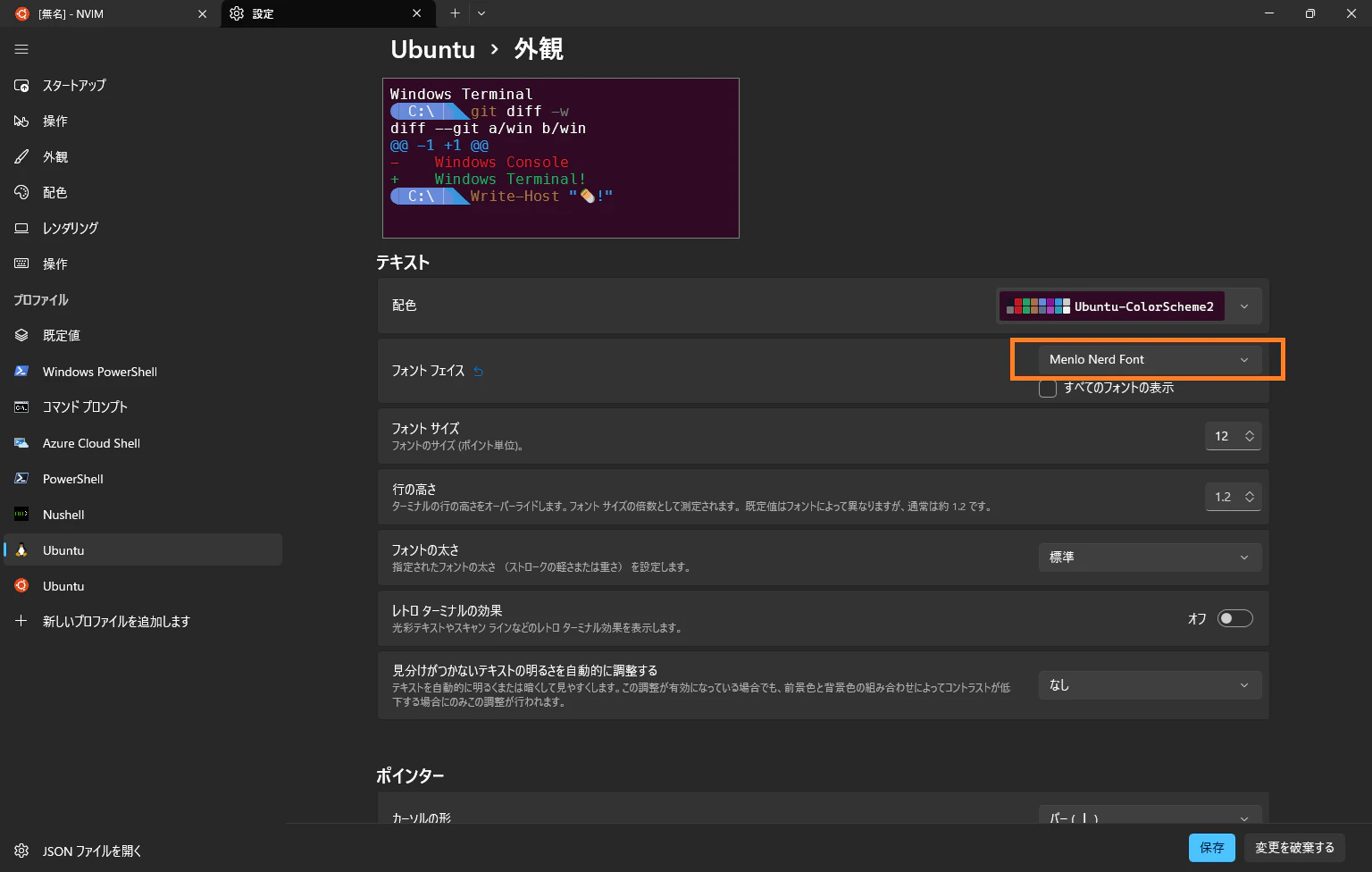Open the 既定値 profile defaults
The height and width of the screenshot is (872, 1372).
click(x=143, y=336)
